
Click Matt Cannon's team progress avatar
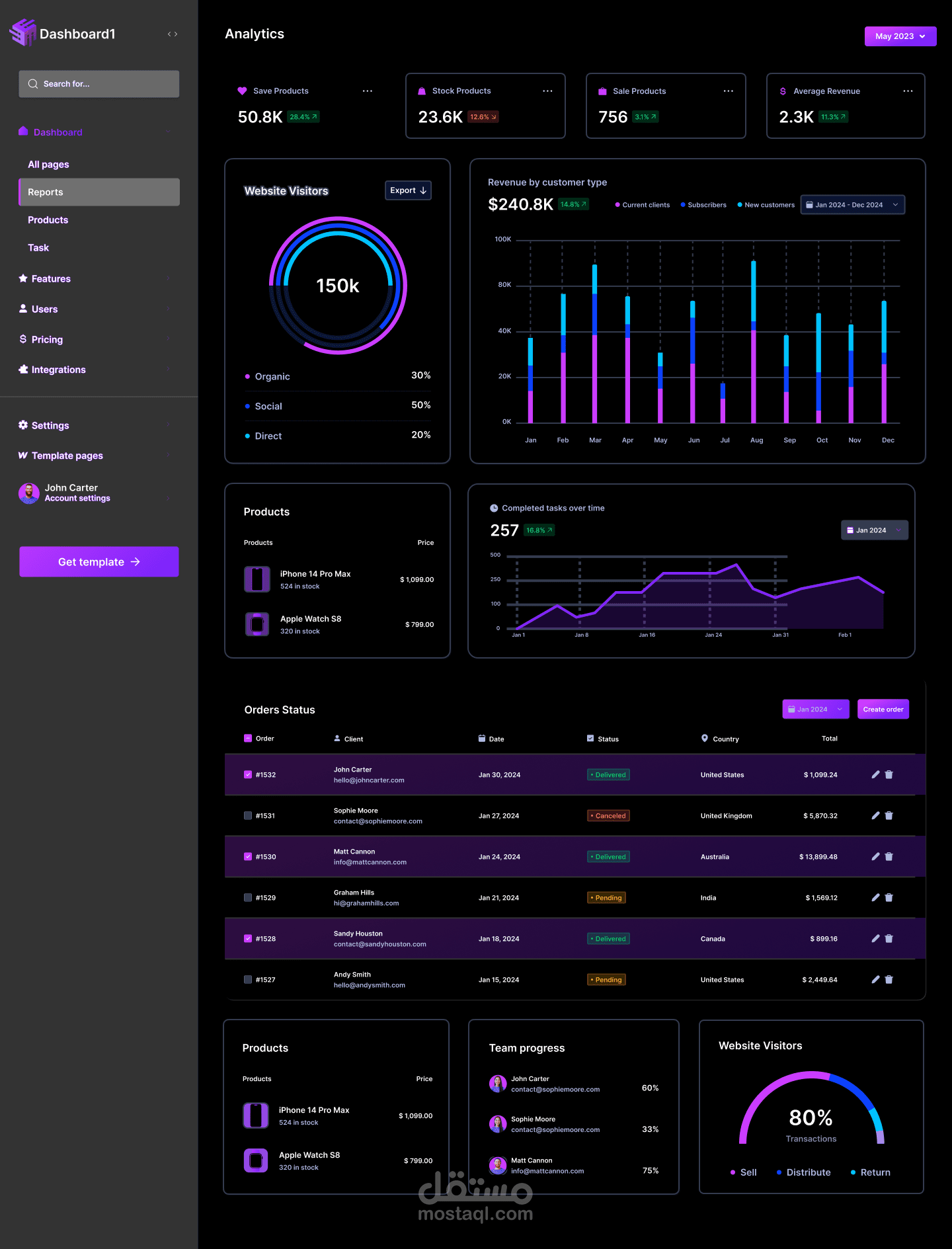click(x=498, y=1165)
